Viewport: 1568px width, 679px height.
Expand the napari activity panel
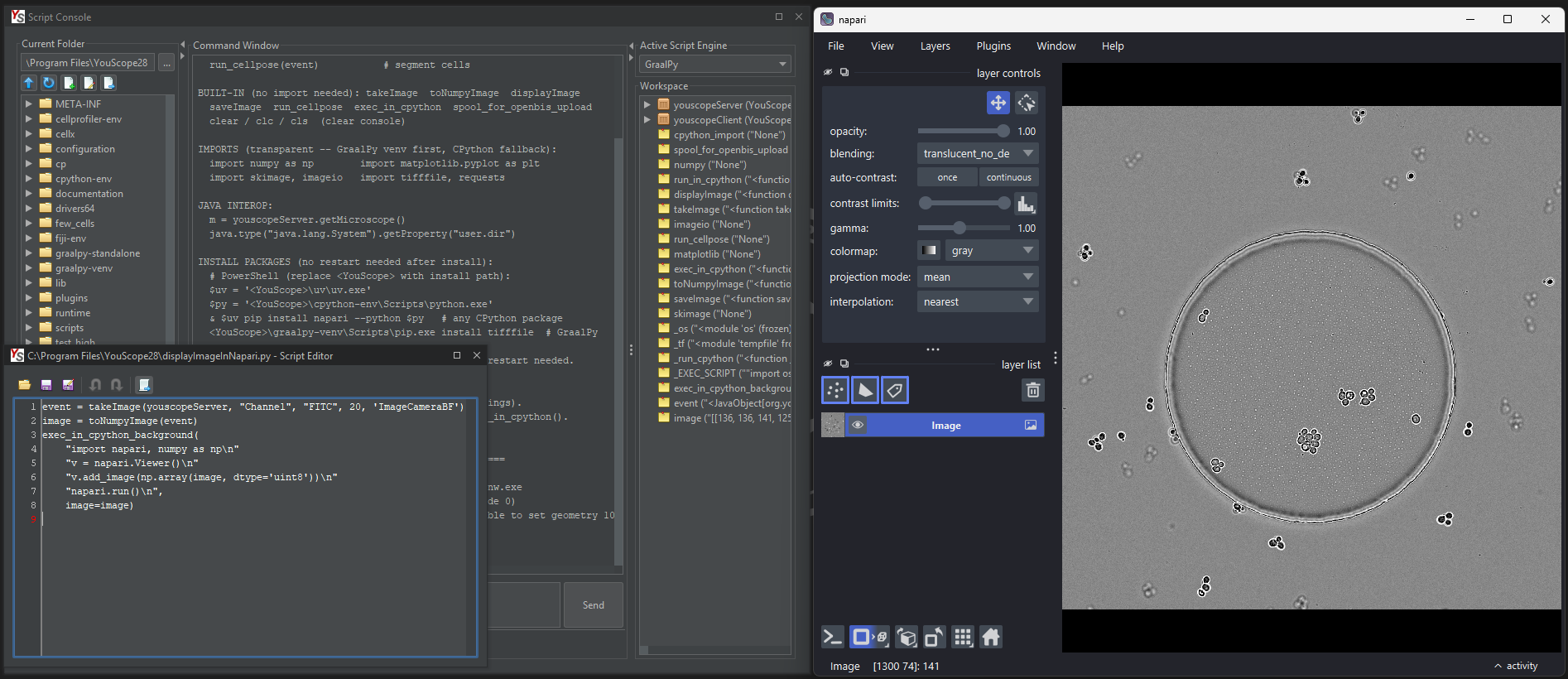point(1517,666)
